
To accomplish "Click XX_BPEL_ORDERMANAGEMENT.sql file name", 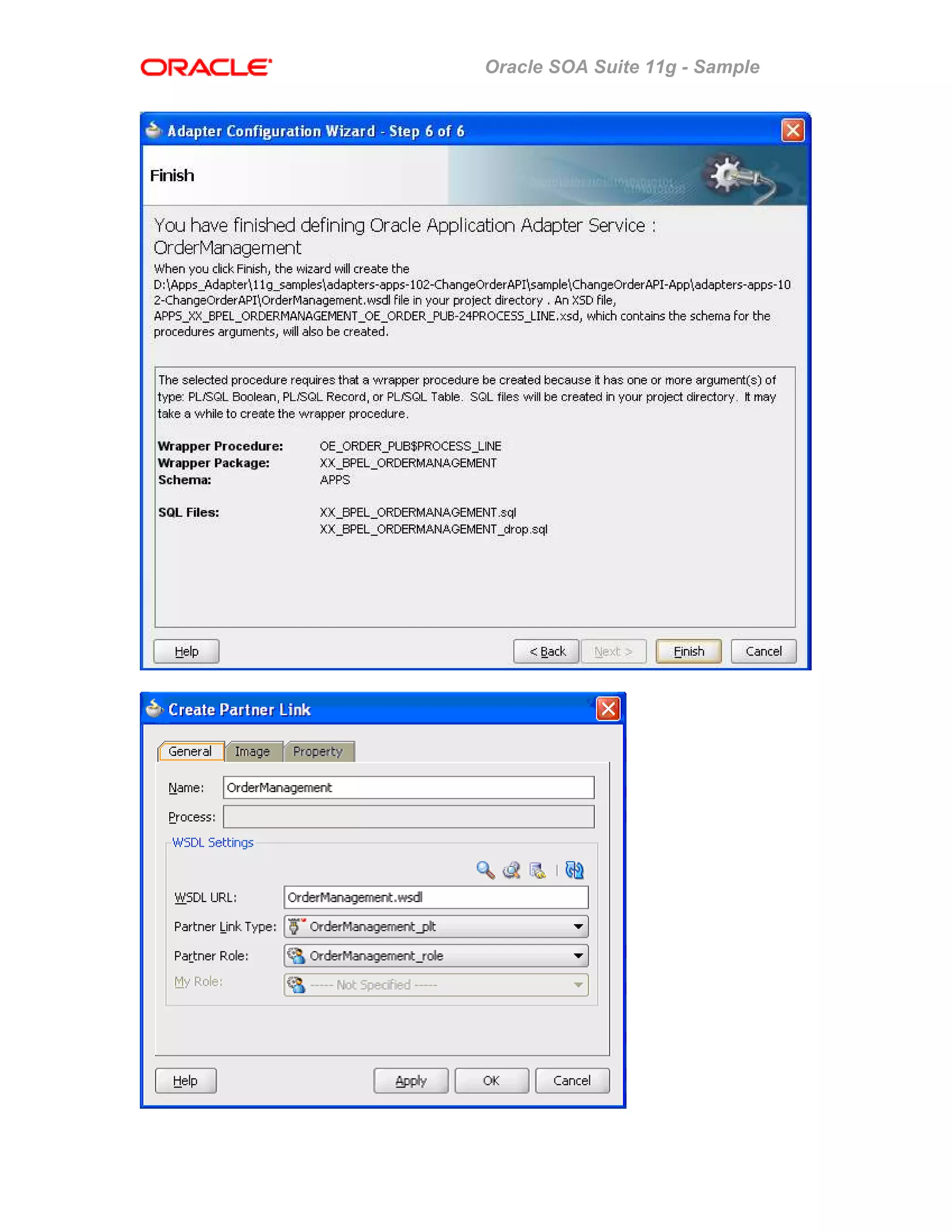I will (418, 512).
